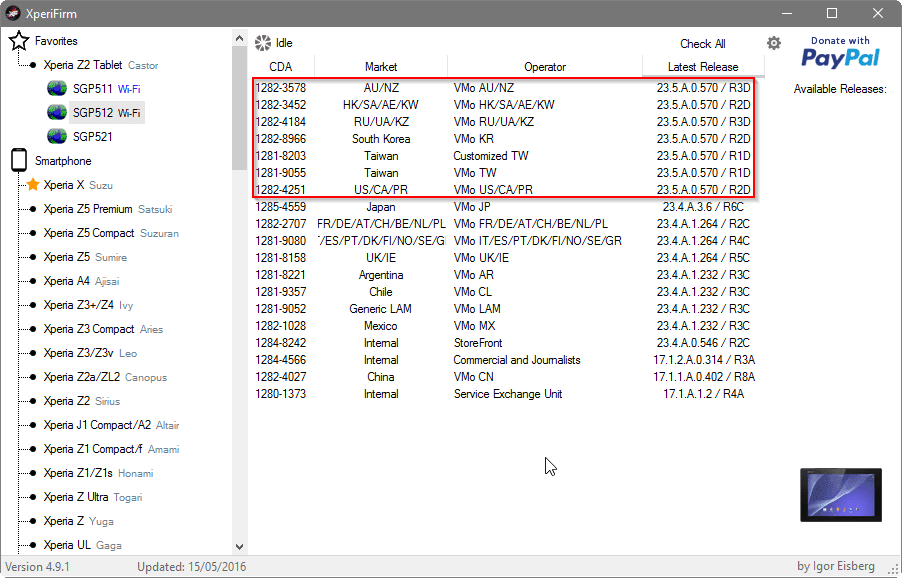This screenshot has height=578, width=902.
Task: Click the XperiFirm app icon in title bar
Action: (13, 13)
